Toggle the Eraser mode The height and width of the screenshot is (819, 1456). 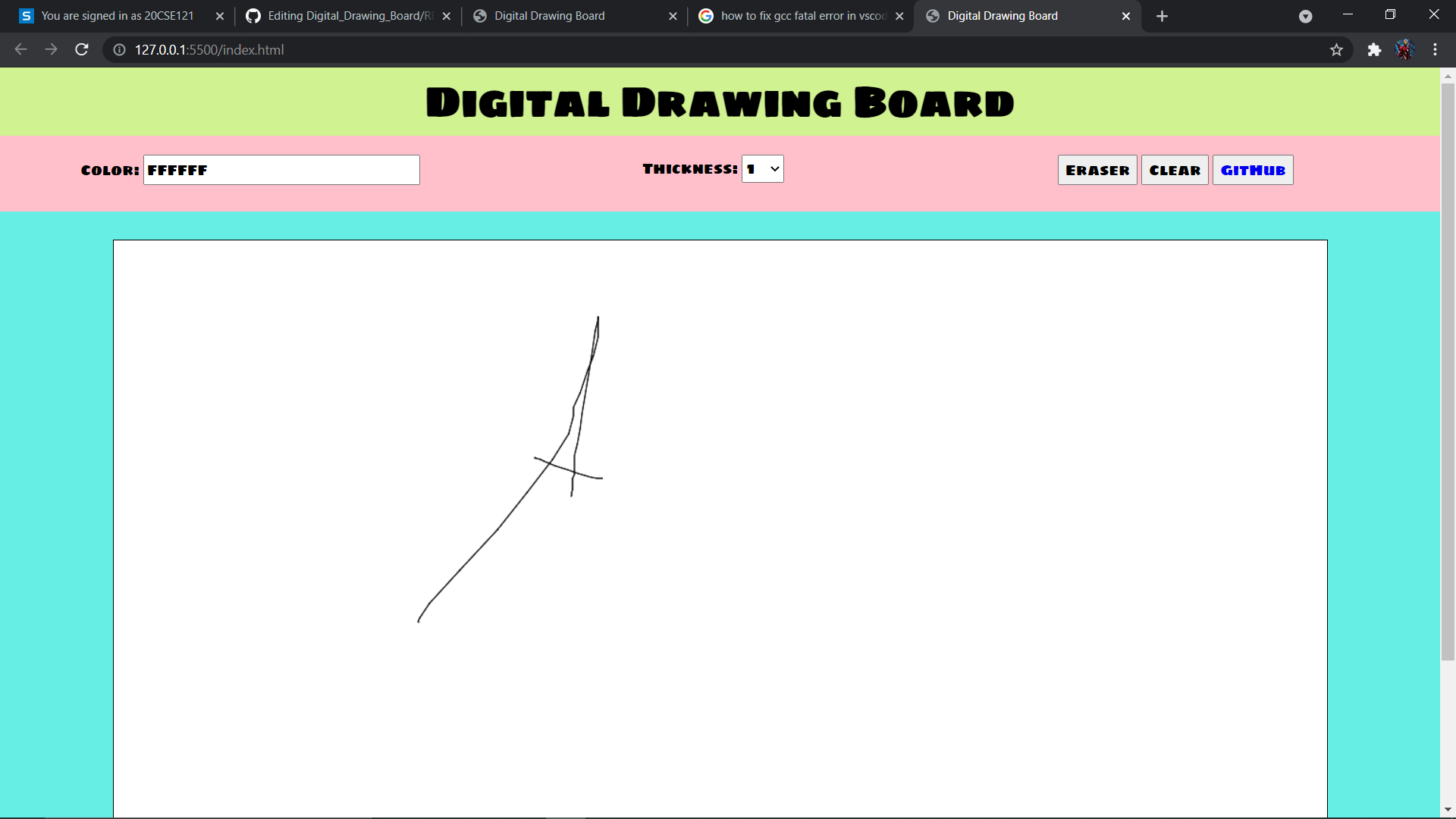coord(1097,170)
